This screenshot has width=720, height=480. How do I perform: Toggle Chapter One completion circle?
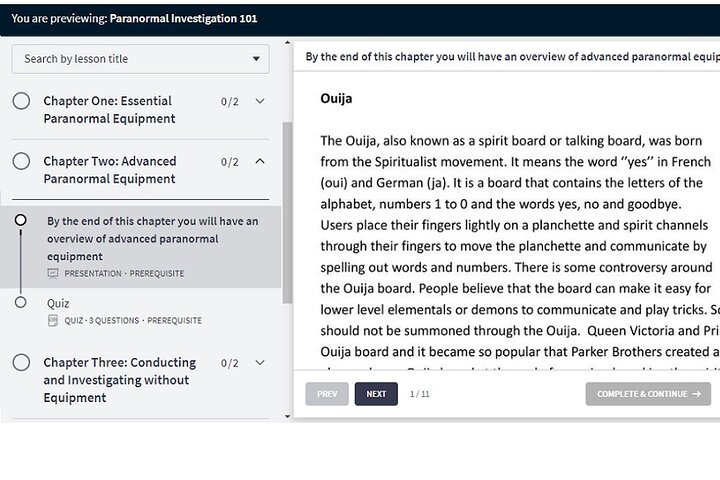pos(21,101)
